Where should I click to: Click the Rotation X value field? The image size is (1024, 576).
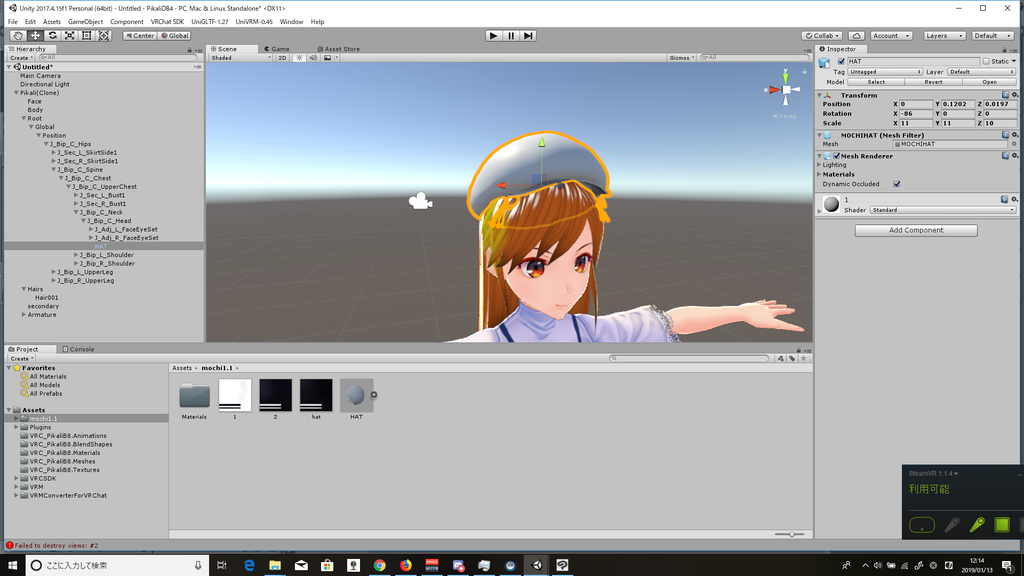tap(916, 114)
